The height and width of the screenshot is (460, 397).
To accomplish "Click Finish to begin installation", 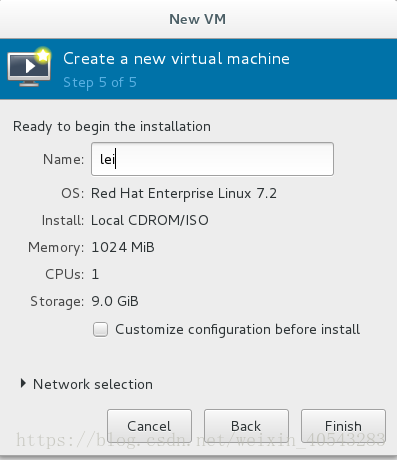I will point(343,426).
